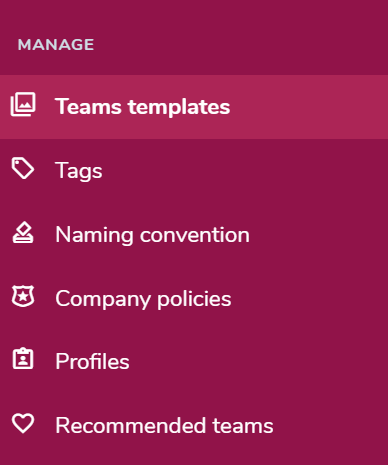Screen dimensions: 388x465
Task: Open the Teams templates menu item
Action: 194,107
